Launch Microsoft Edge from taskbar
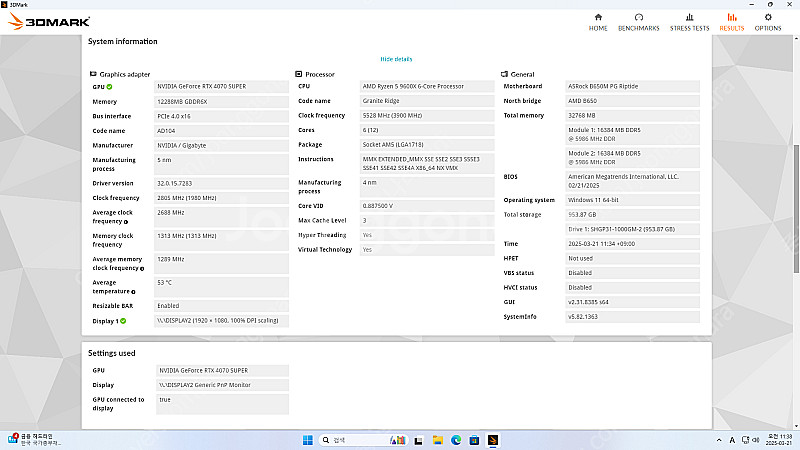 [456, 440]
